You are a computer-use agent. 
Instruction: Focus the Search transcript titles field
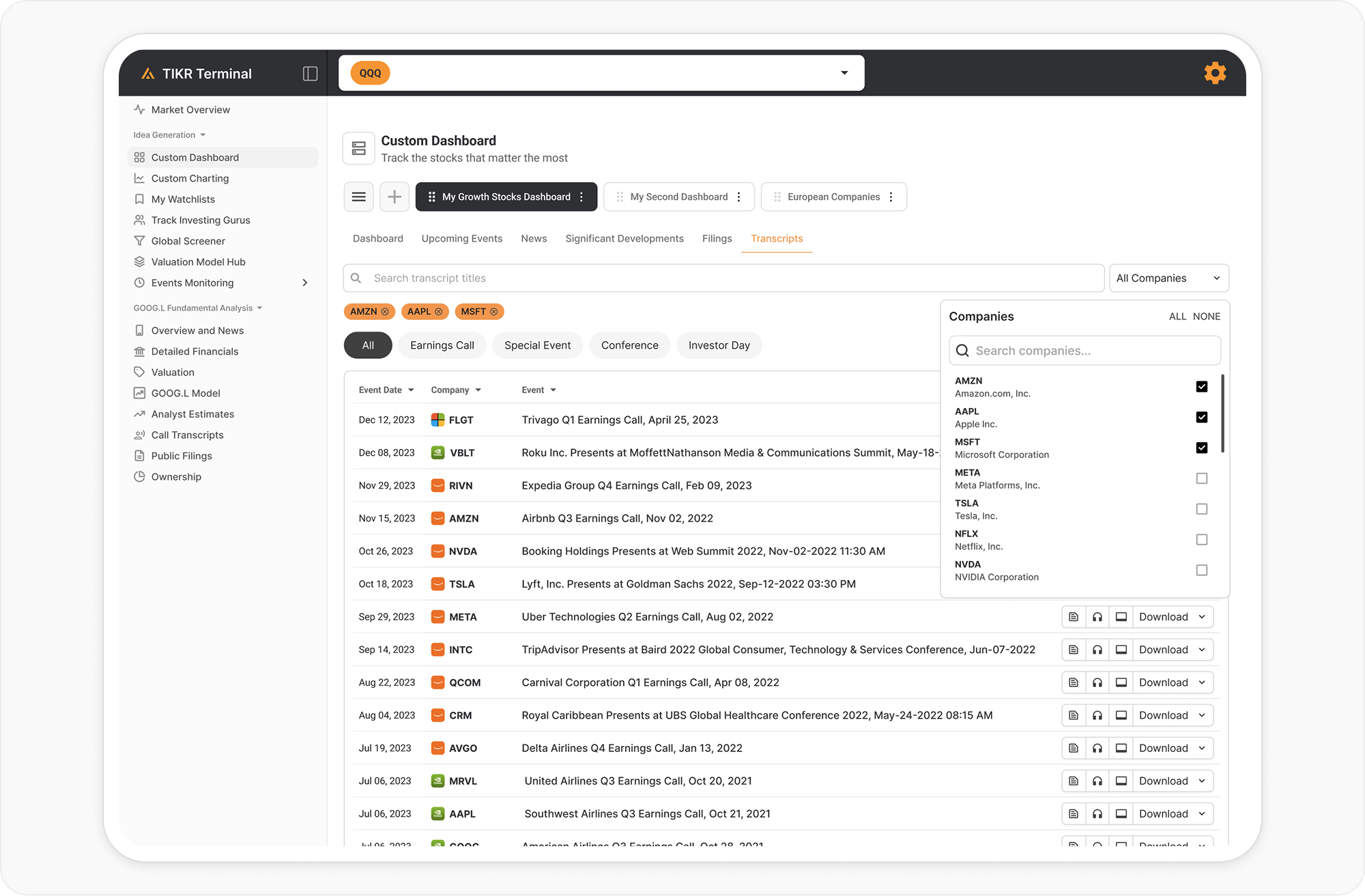click(723, 278)
